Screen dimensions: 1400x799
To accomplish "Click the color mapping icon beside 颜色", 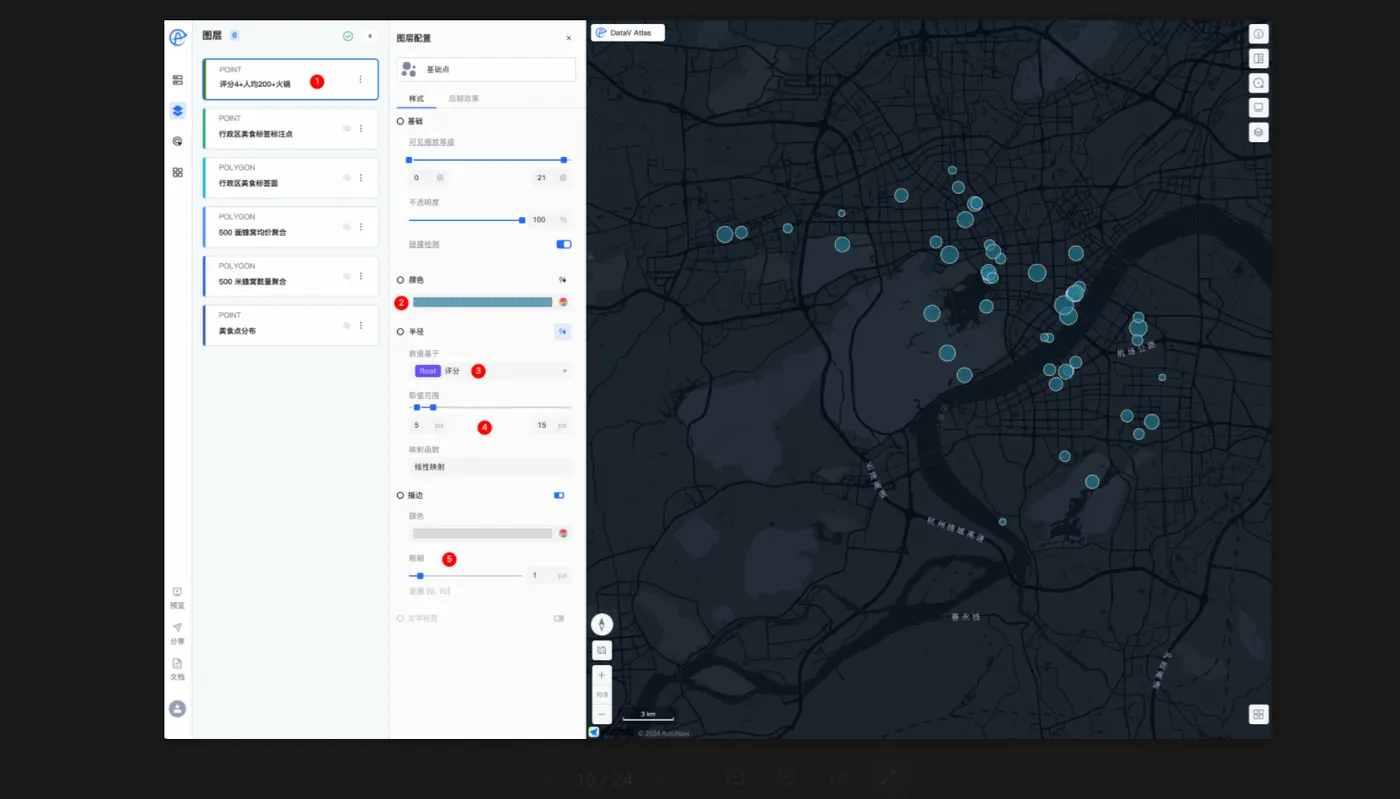I will [563, 280].
